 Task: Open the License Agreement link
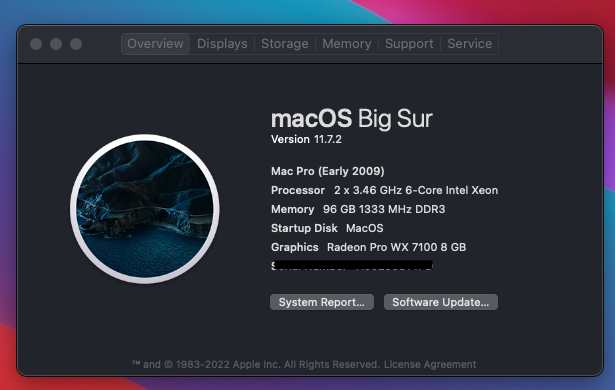430,364
